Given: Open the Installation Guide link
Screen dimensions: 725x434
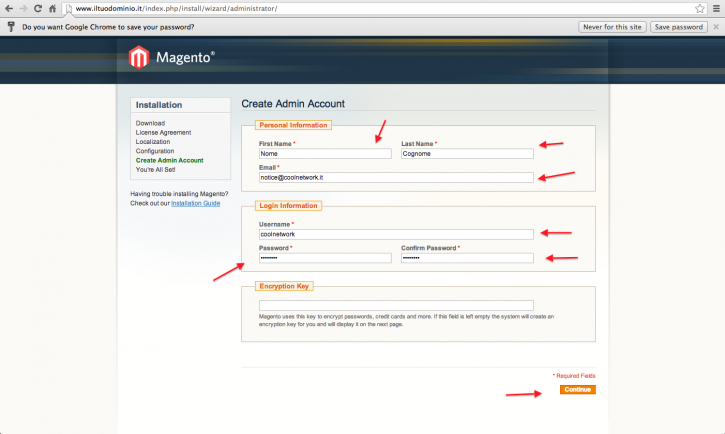Looking at the screenshot, I should [196, 203].
